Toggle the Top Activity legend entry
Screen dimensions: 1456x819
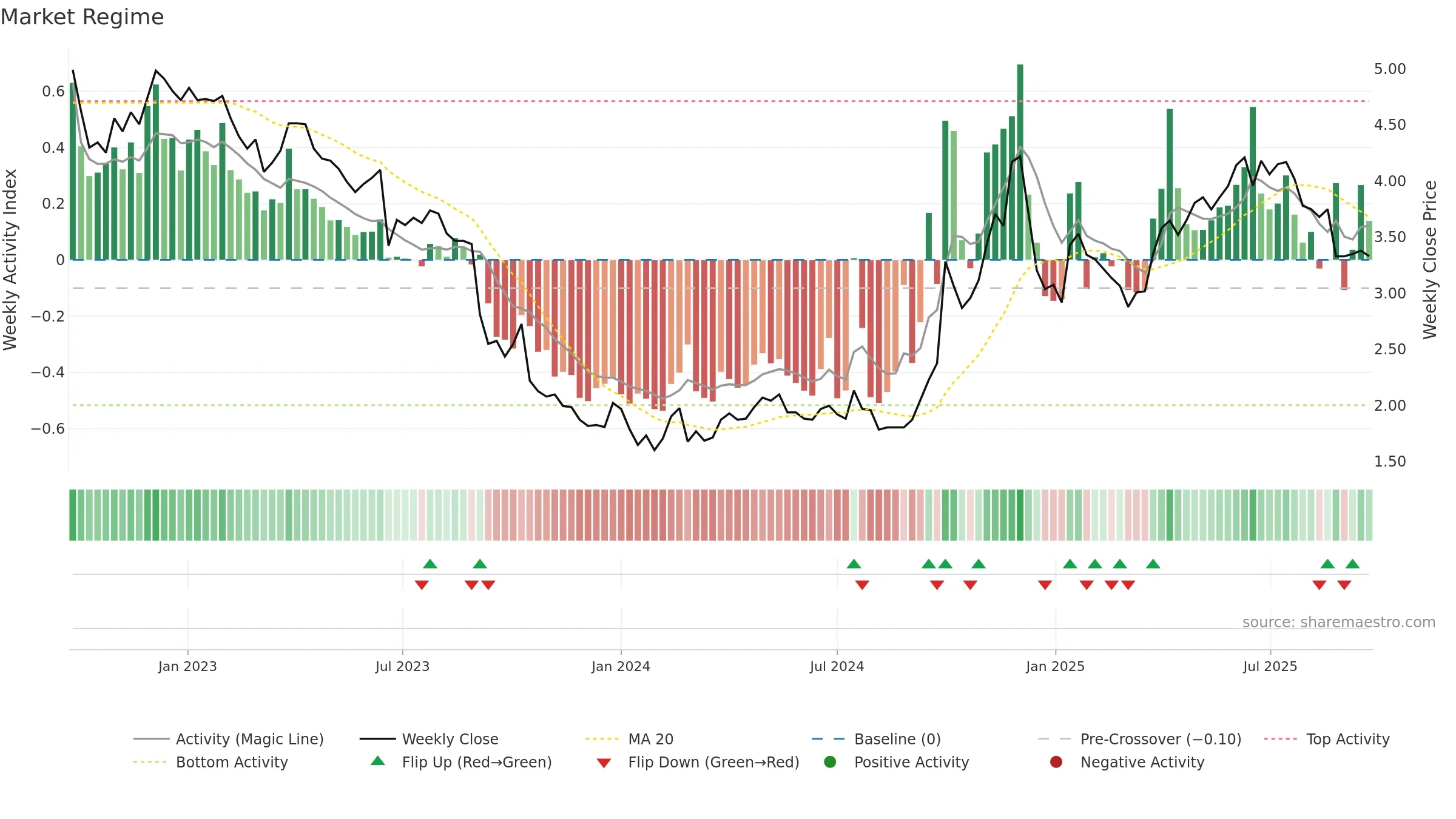(1327, 739)
